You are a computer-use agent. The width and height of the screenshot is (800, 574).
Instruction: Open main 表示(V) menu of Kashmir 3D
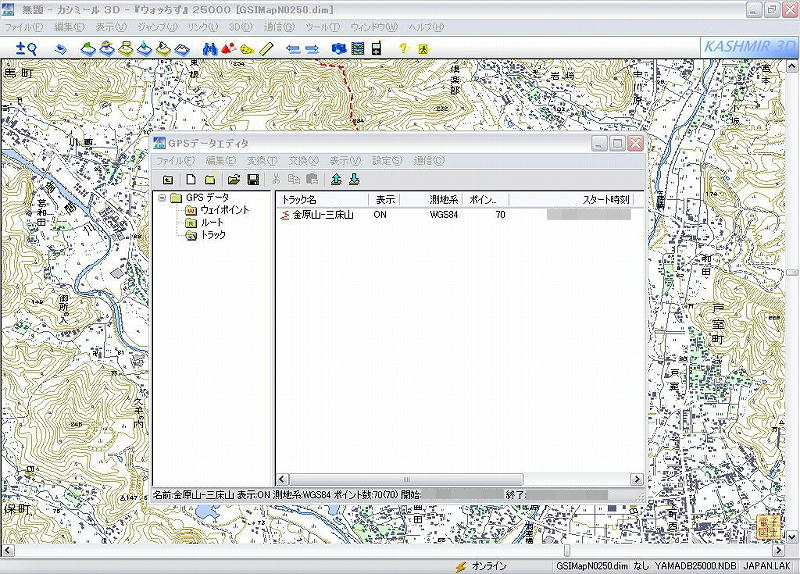pyautogui.click(x=111, y=27)
